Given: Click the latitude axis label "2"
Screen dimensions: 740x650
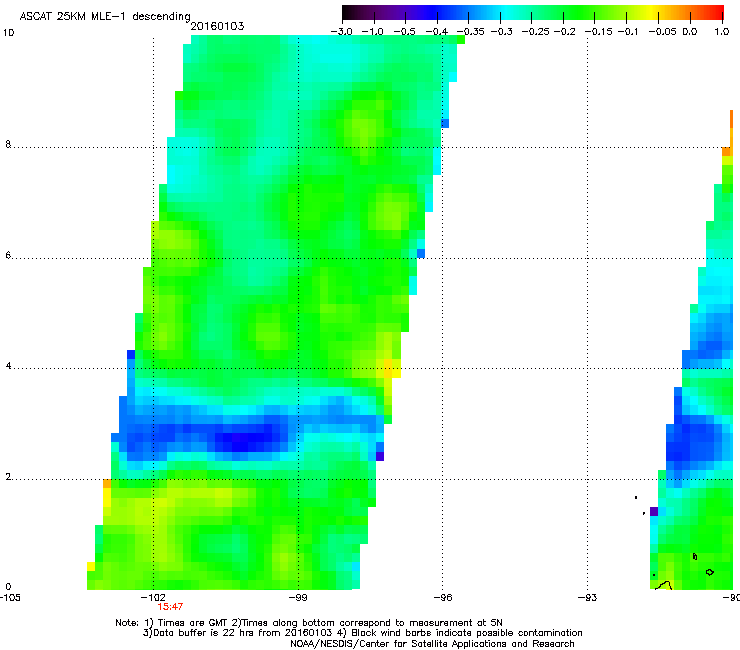Looking at the screenshot, I should (8, 477).
